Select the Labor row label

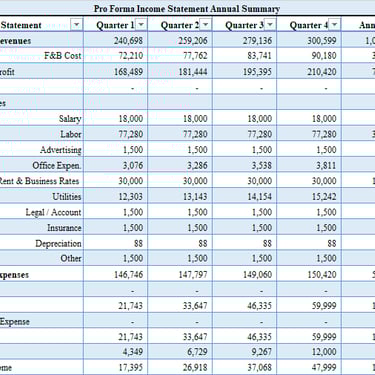point(71,134)
